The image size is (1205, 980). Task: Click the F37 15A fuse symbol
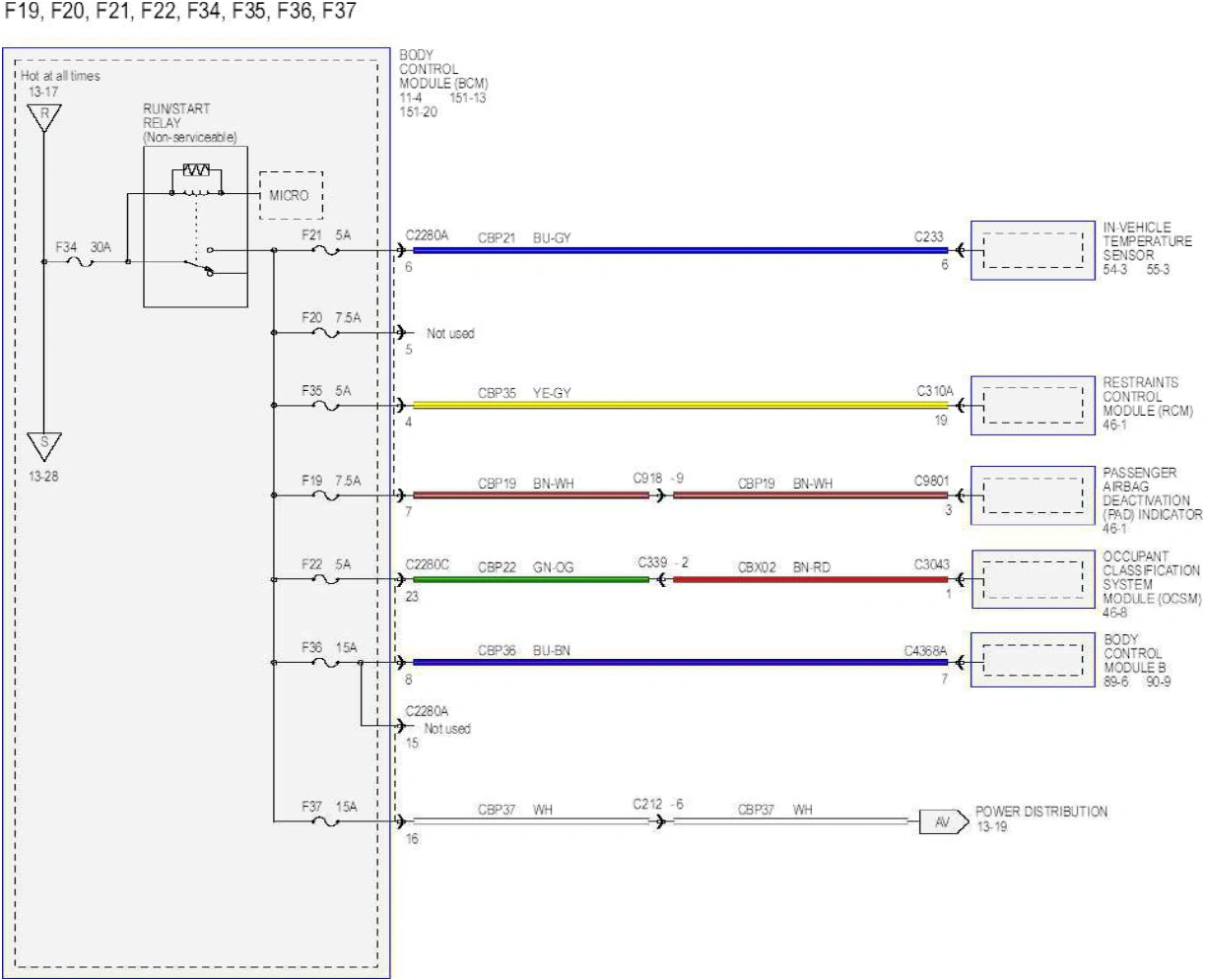[x=327, y=820]
